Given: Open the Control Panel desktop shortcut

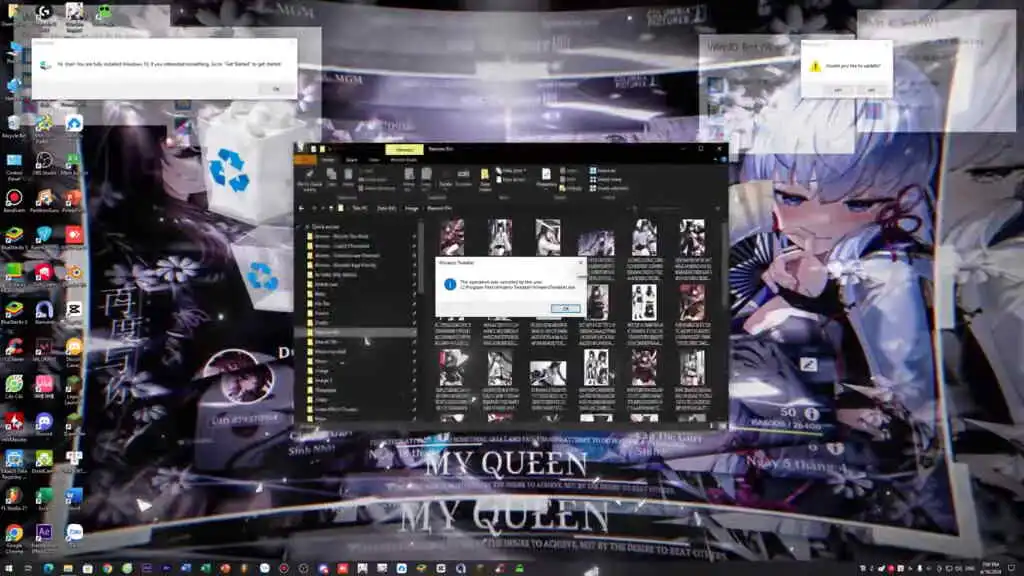Looking at the screenshot, I should (14, 165).
